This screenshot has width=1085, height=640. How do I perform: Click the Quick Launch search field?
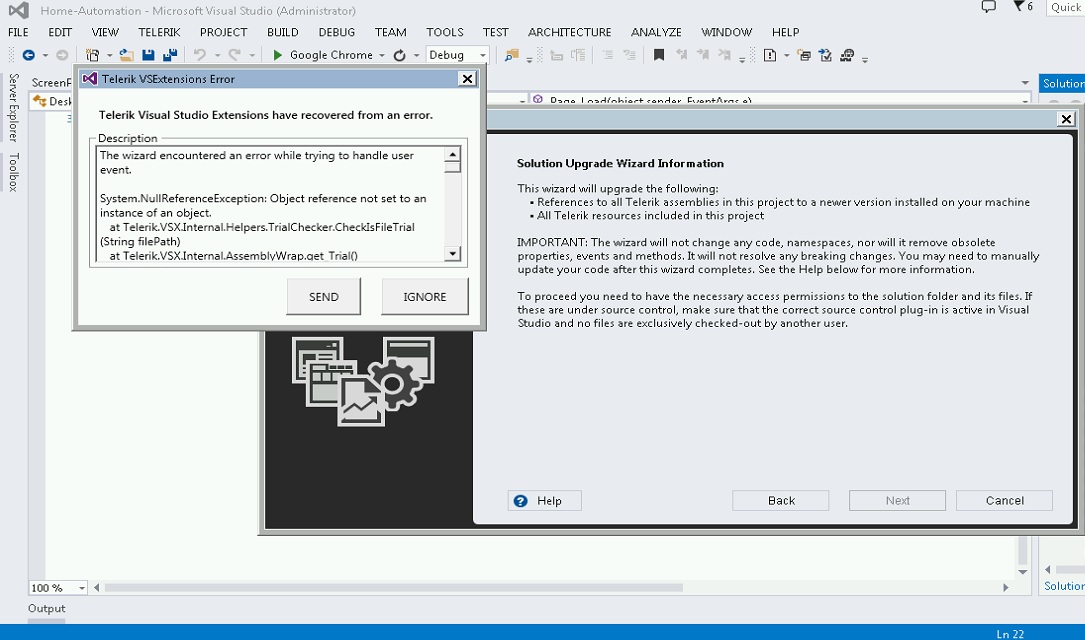[x=1065, y=8]
